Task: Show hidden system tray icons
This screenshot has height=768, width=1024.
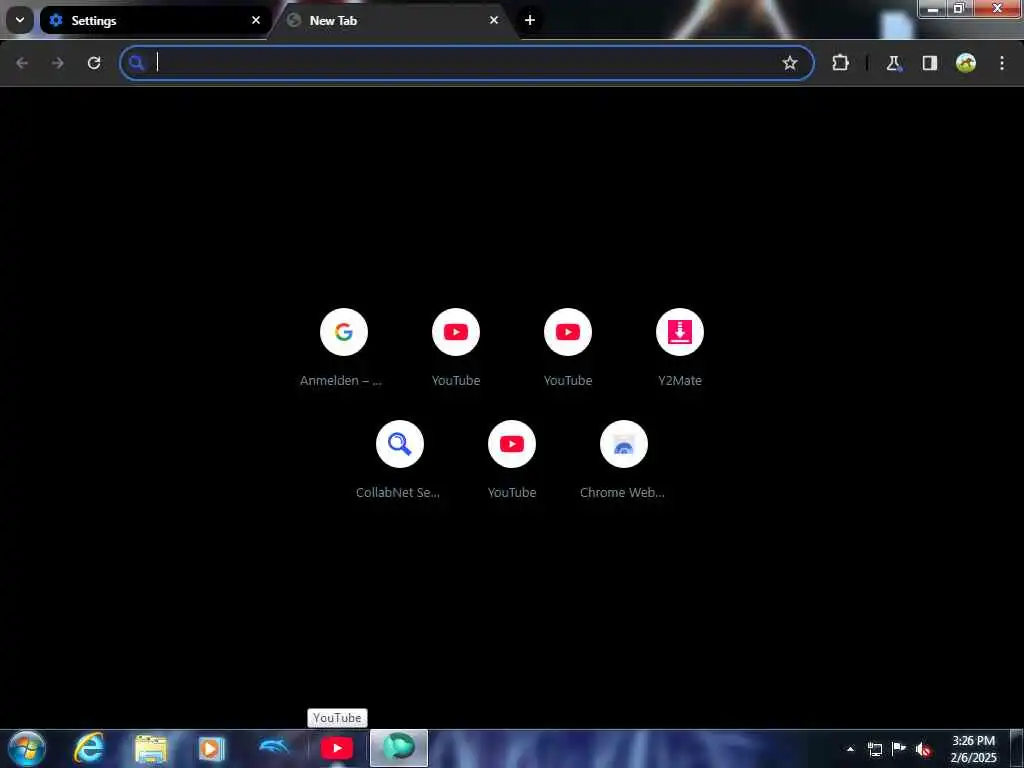Action: (x=850, y=749)
